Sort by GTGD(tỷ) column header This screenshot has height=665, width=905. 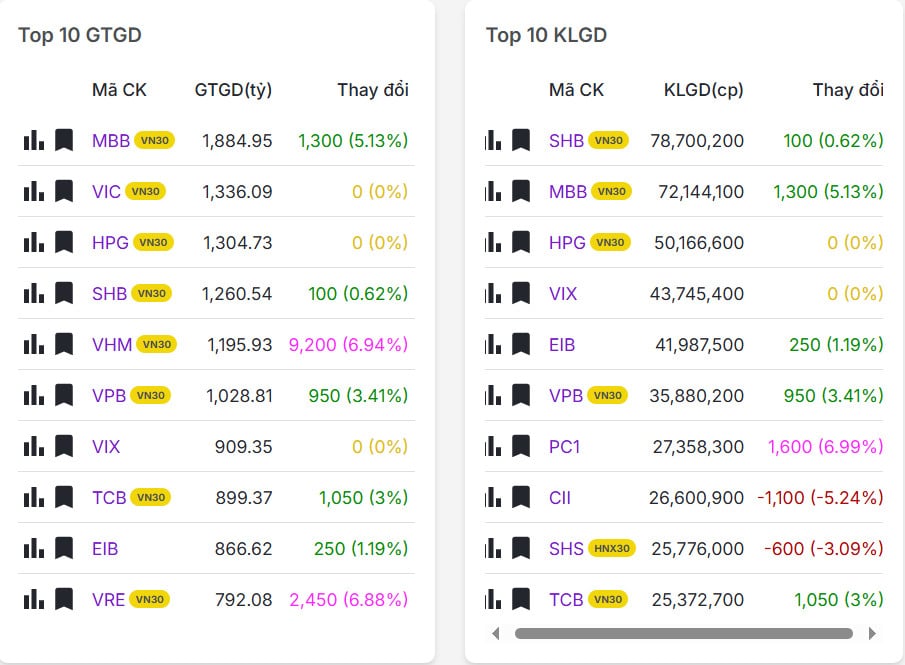pyautogui.click(x=233, y=90)
